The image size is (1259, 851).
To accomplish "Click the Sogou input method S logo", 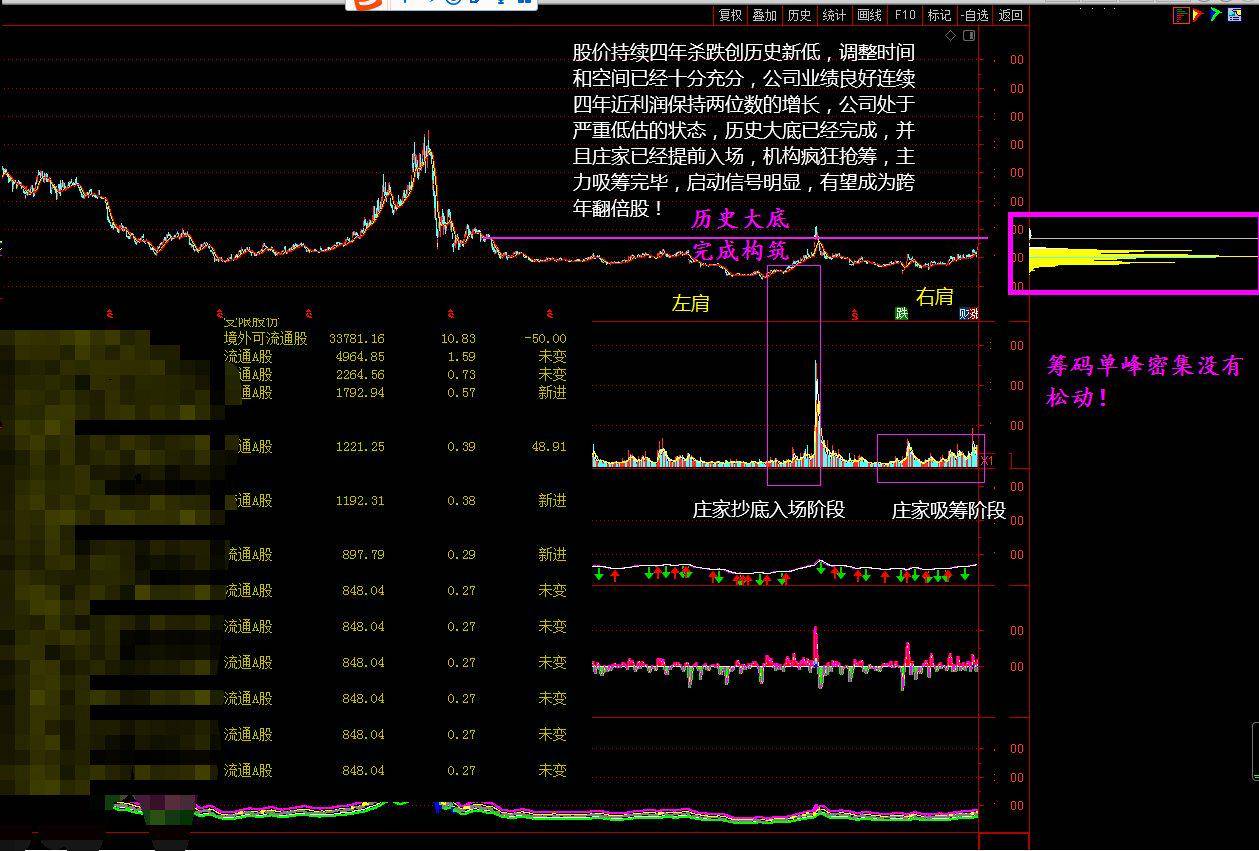I will (x=369, y=3).
